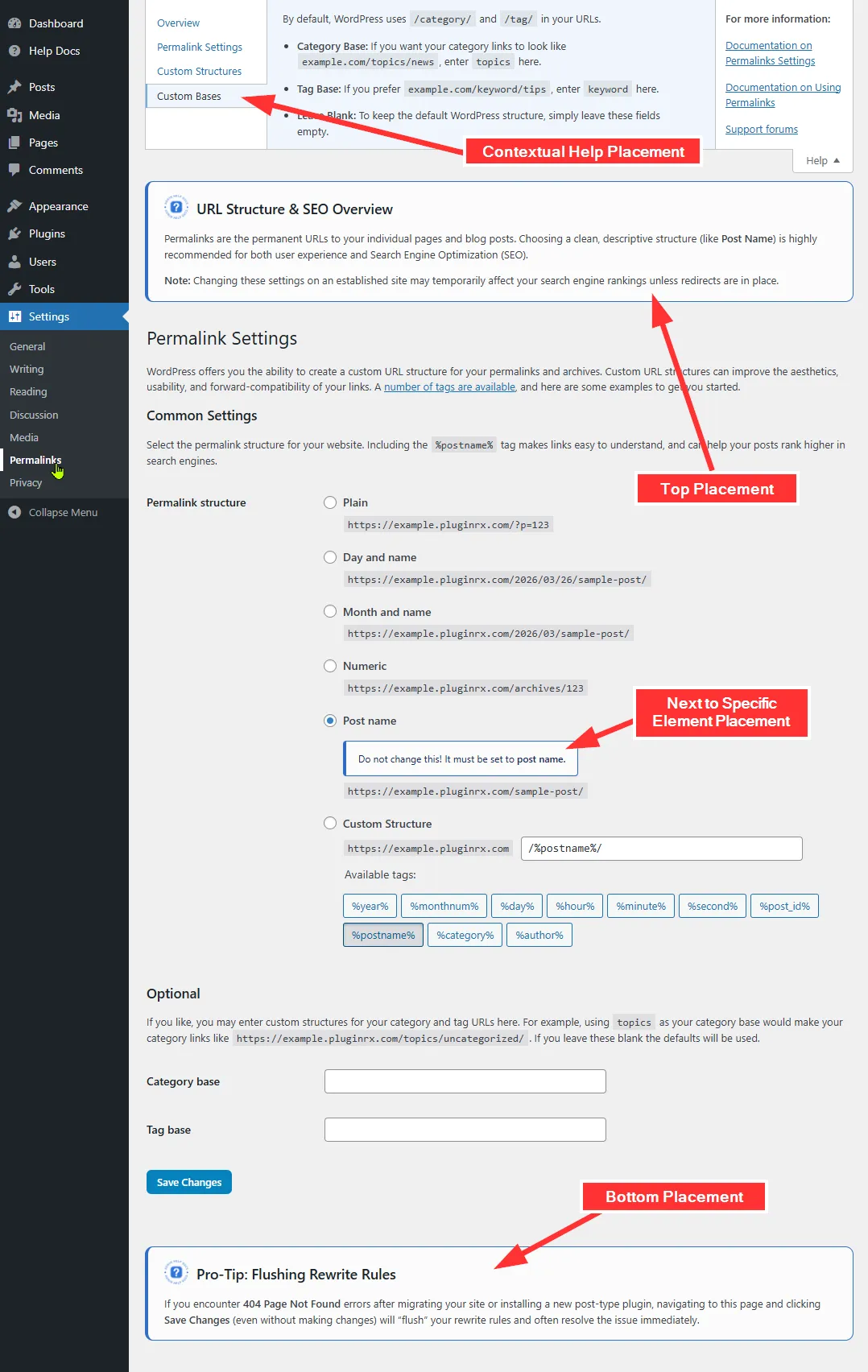The image size is (868, 1372).
Task: Open the Custom Structures help tab
Action: (x=200, y=71)
